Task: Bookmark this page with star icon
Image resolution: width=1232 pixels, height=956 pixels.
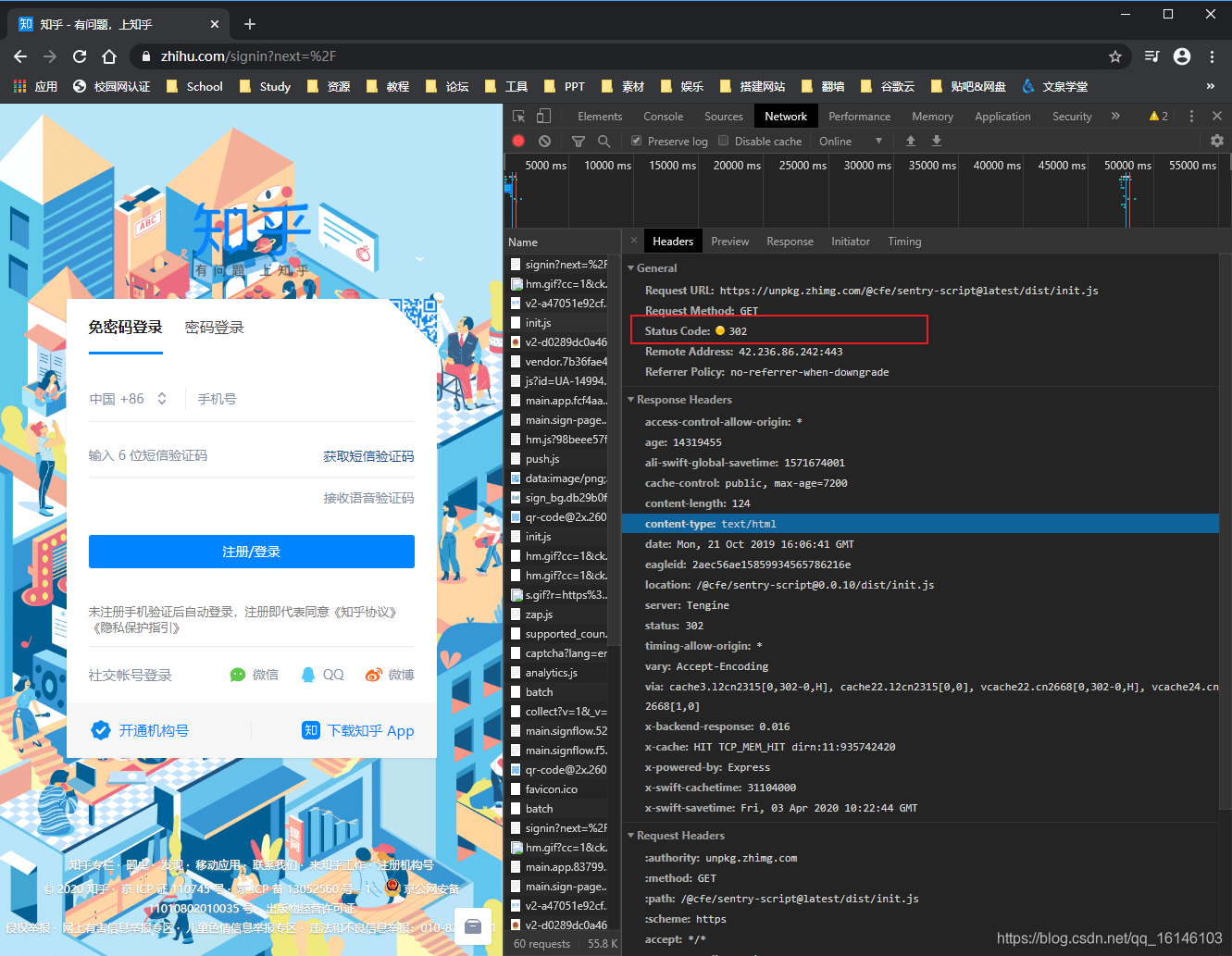Action: click(x=1115, y=56)
